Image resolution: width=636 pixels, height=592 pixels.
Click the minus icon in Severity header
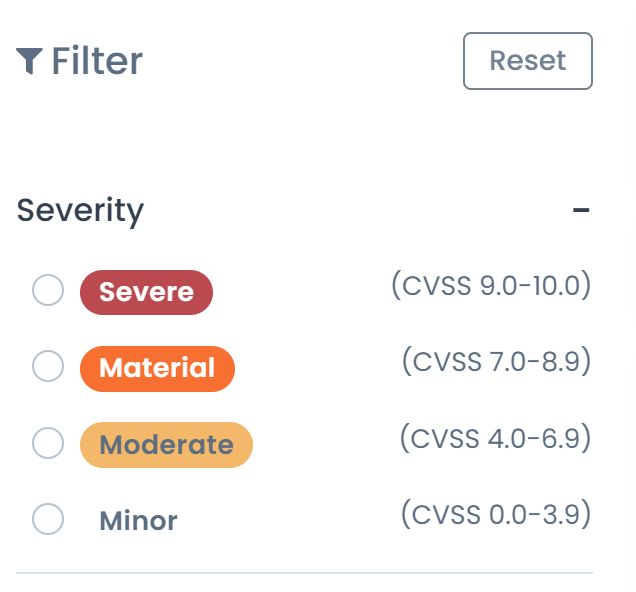(581, 211)
